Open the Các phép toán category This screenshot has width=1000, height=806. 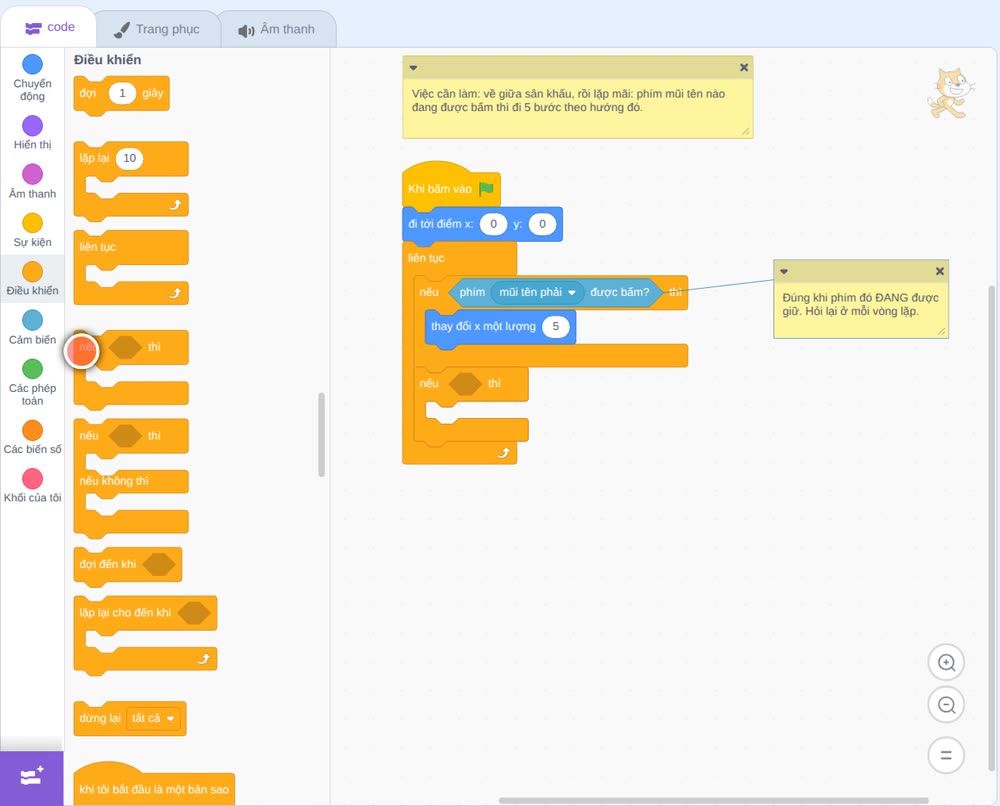pyautogui.click(x=32, y=383)
